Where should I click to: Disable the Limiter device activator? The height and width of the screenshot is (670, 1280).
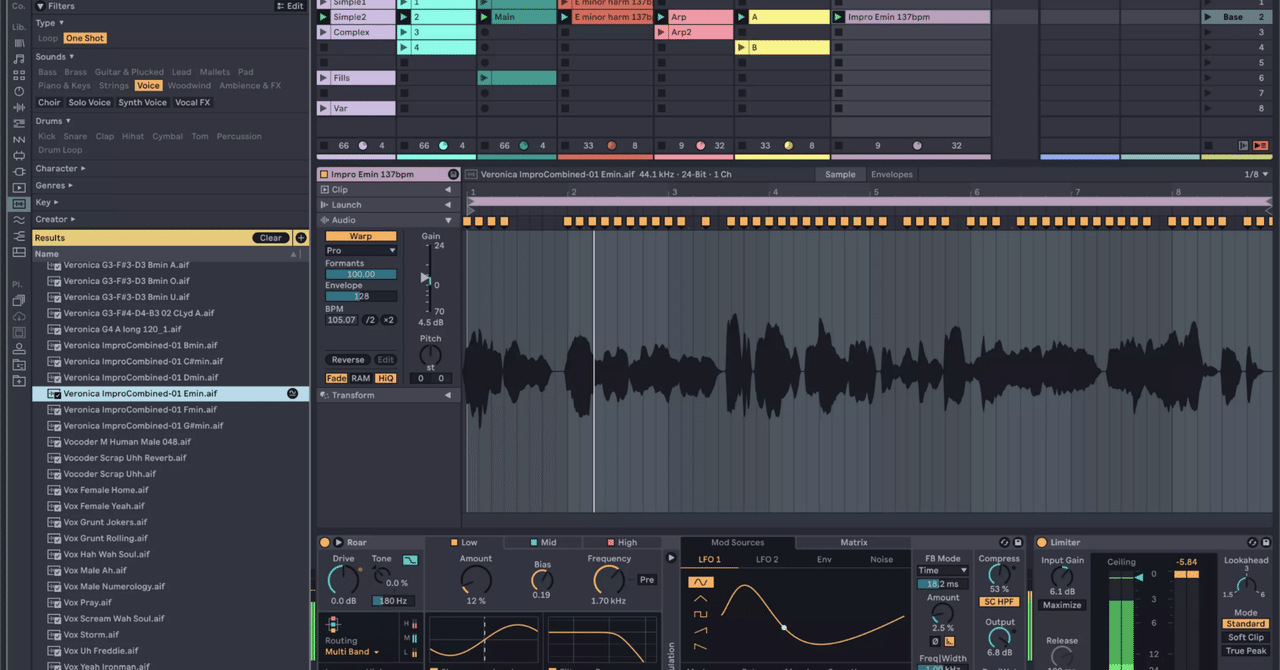click(x=1043, y=543)
